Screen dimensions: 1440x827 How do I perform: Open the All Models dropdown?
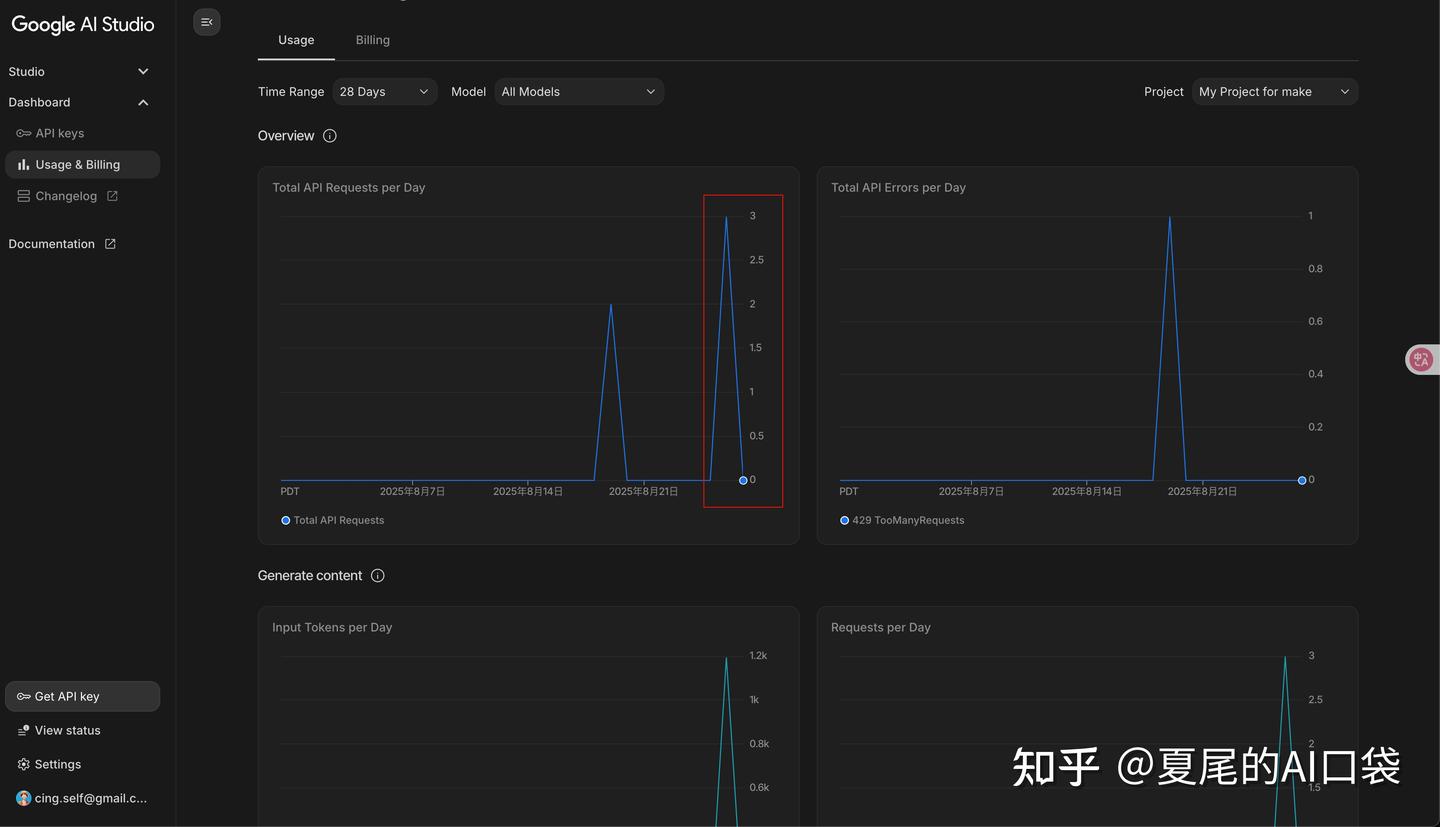point(579,92)
